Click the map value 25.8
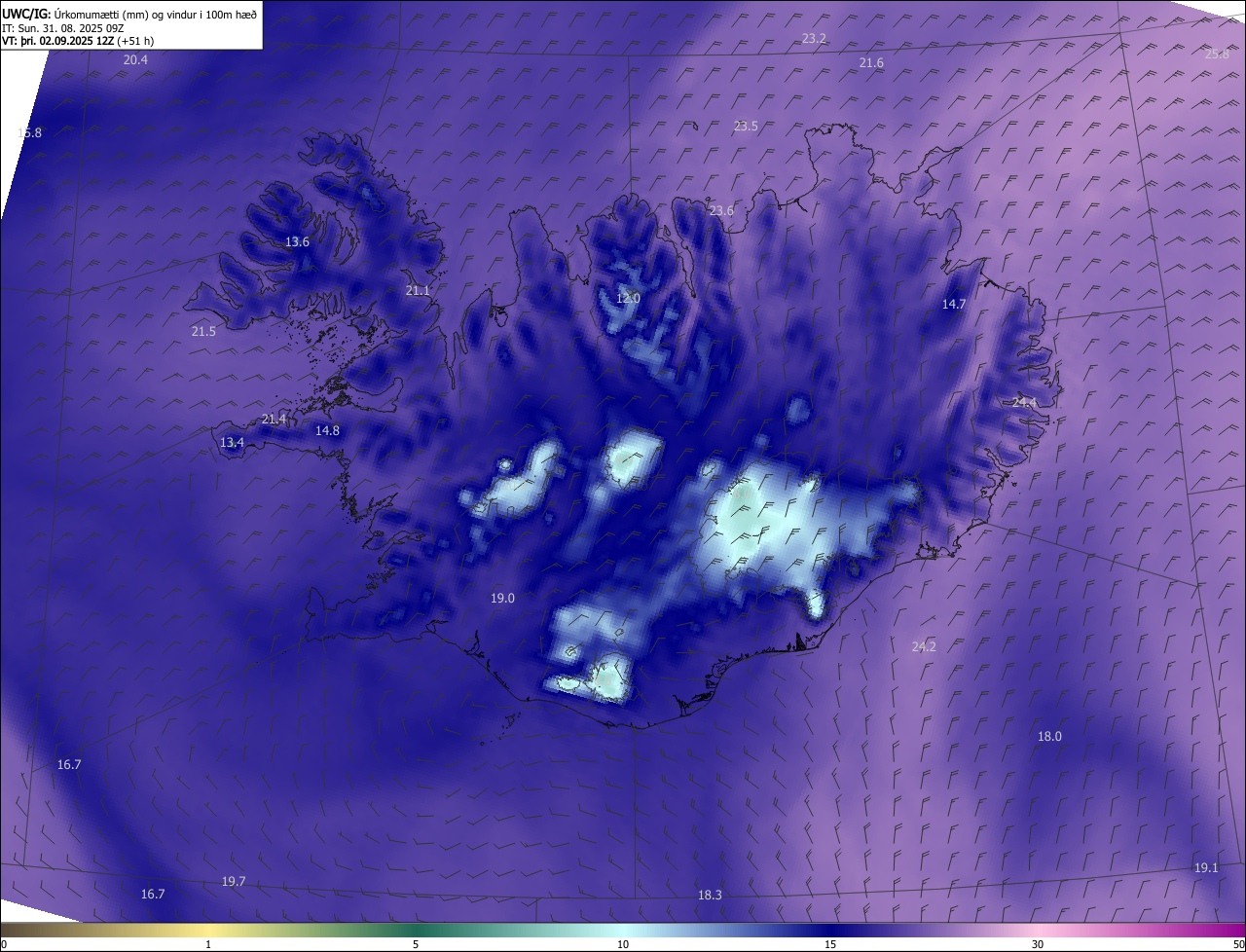The height and width of the screenshot is (952, 1246). click(x=1217, y=55)
